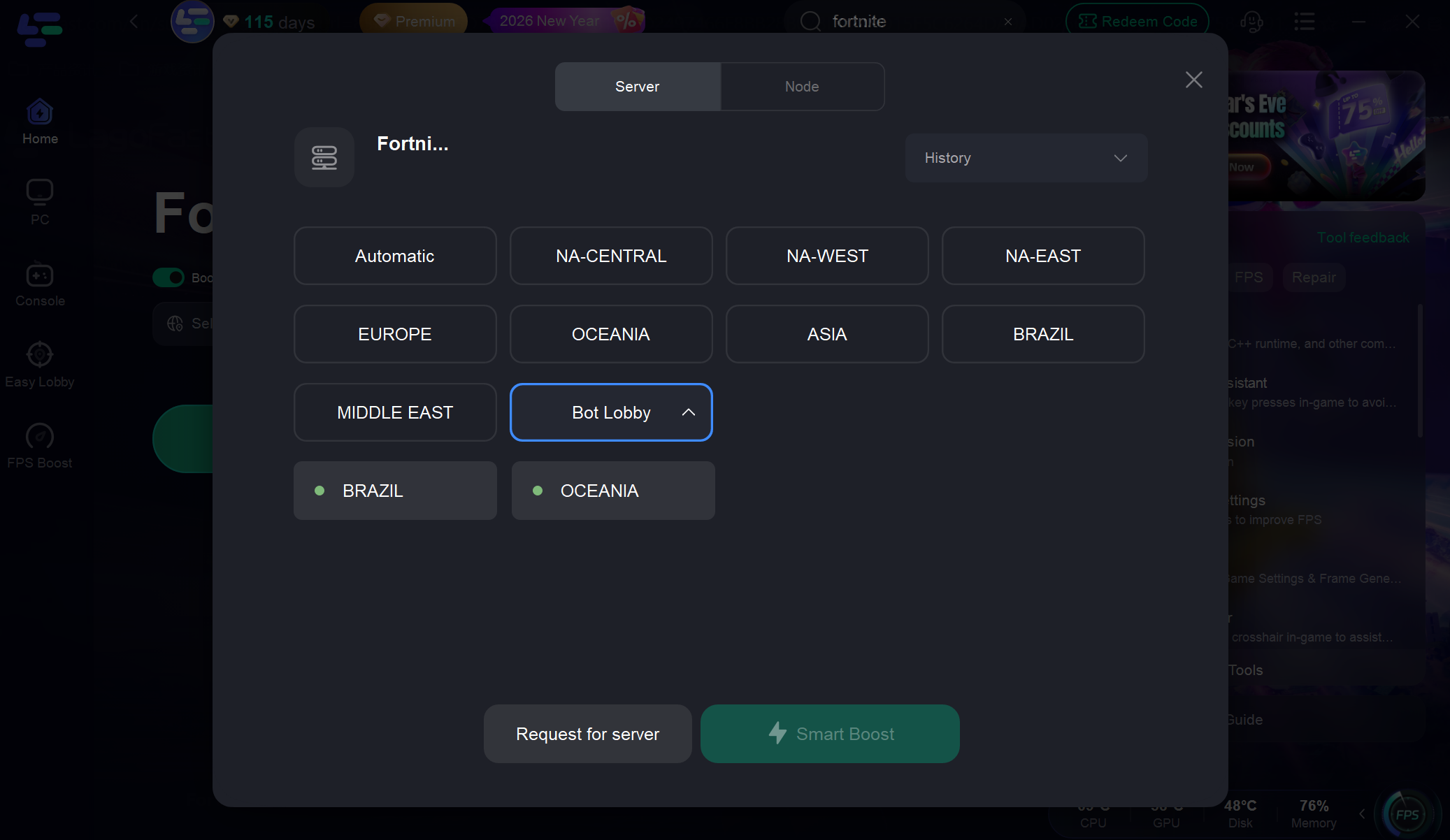Collapse the Bot Lobby expander
Screen dimensions: 1450x840
[688, 412]
